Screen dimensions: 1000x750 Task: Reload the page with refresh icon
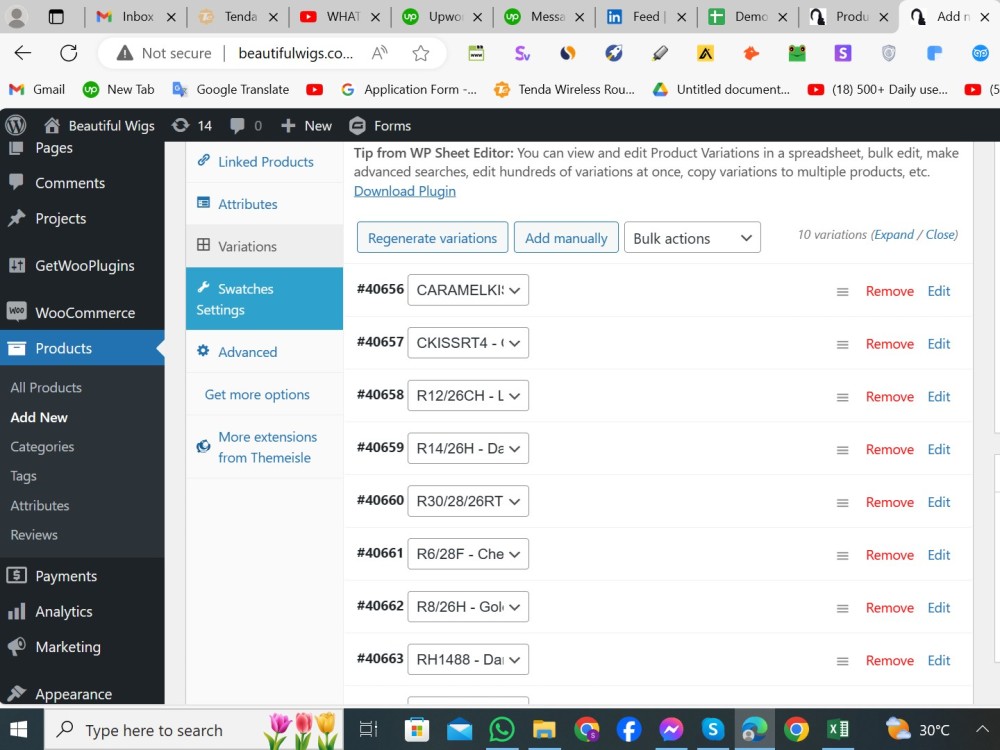click(x=69, y=53)
